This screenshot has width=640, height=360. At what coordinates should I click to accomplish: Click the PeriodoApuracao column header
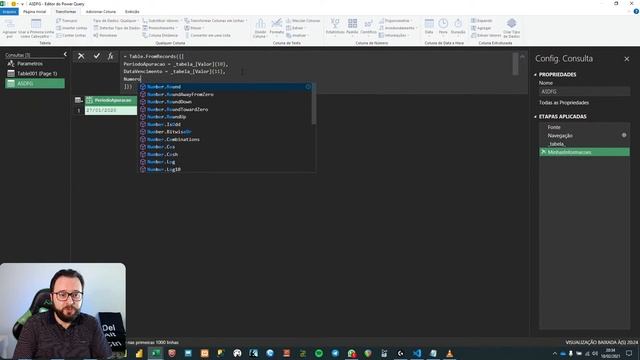(111, 100)
